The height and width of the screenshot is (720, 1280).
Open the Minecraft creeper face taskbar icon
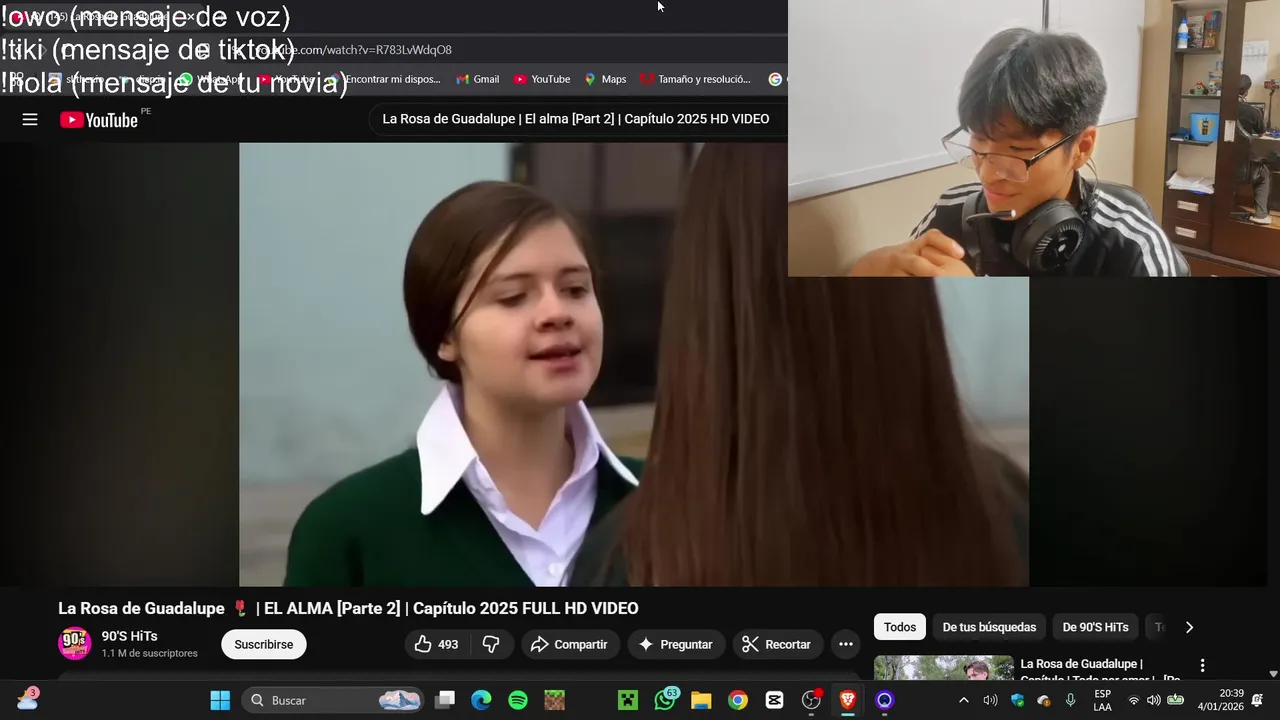pos(628,700)
